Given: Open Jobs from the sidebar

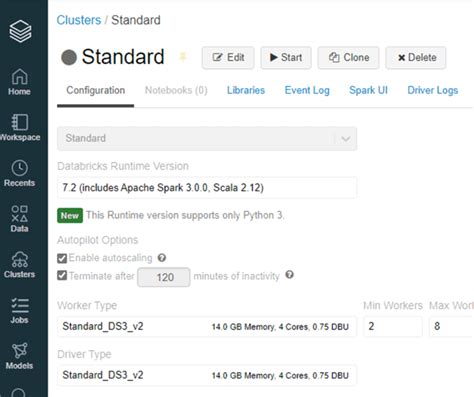Looking at the screenshot, I should 19,311.
